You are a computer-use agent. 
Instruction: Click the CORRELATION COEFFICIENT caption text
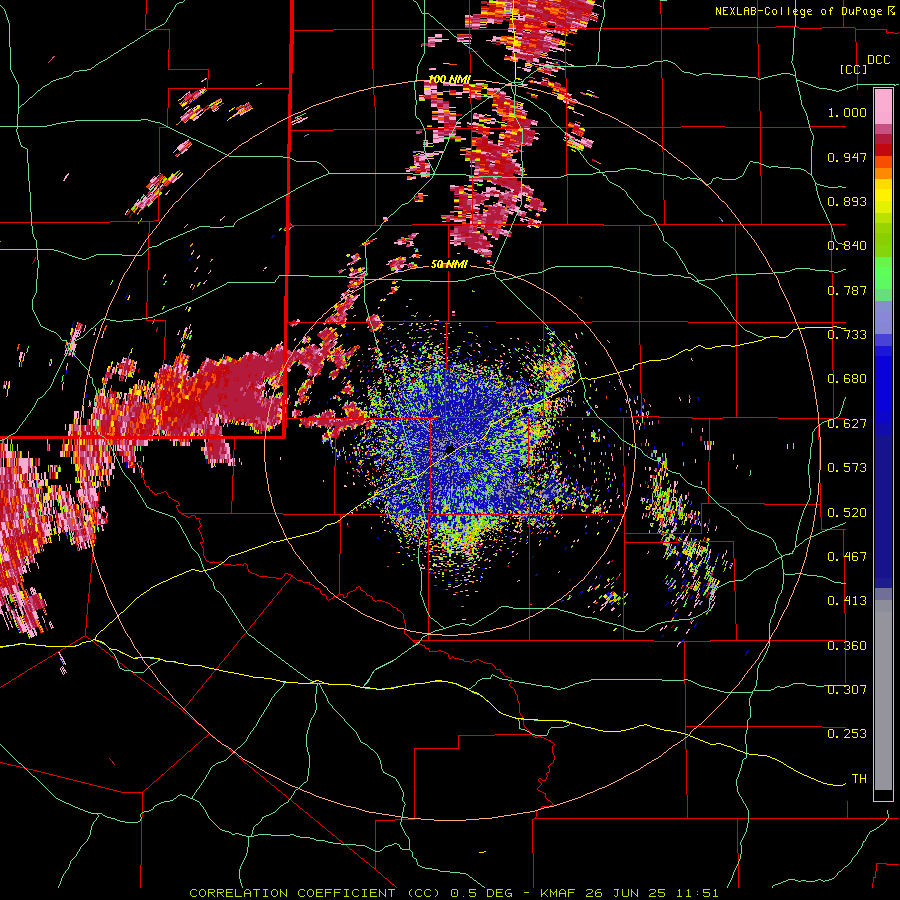coord(292,893)
